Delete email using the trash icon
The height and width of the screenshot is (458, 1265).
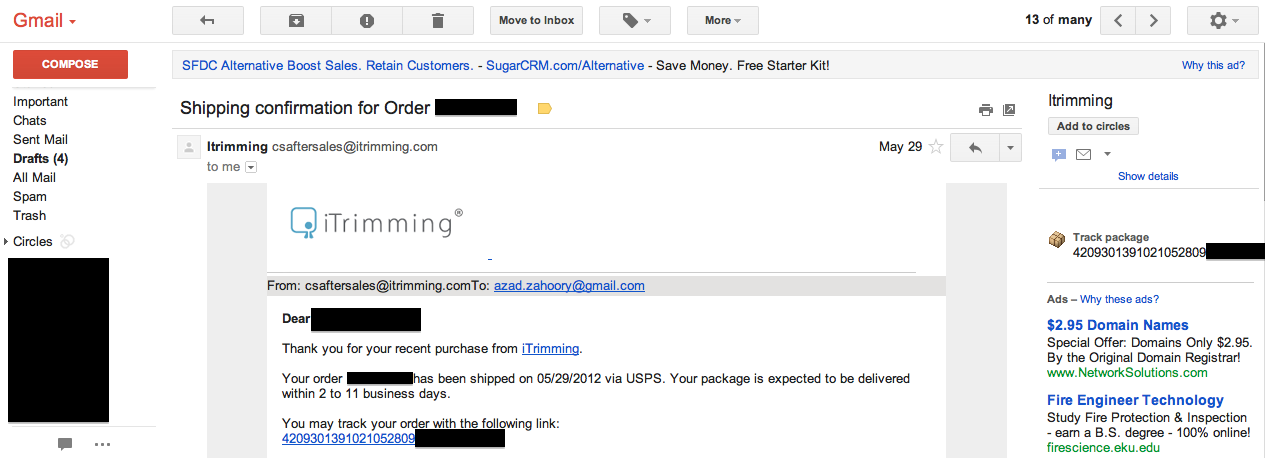click(x=437, y=20)
